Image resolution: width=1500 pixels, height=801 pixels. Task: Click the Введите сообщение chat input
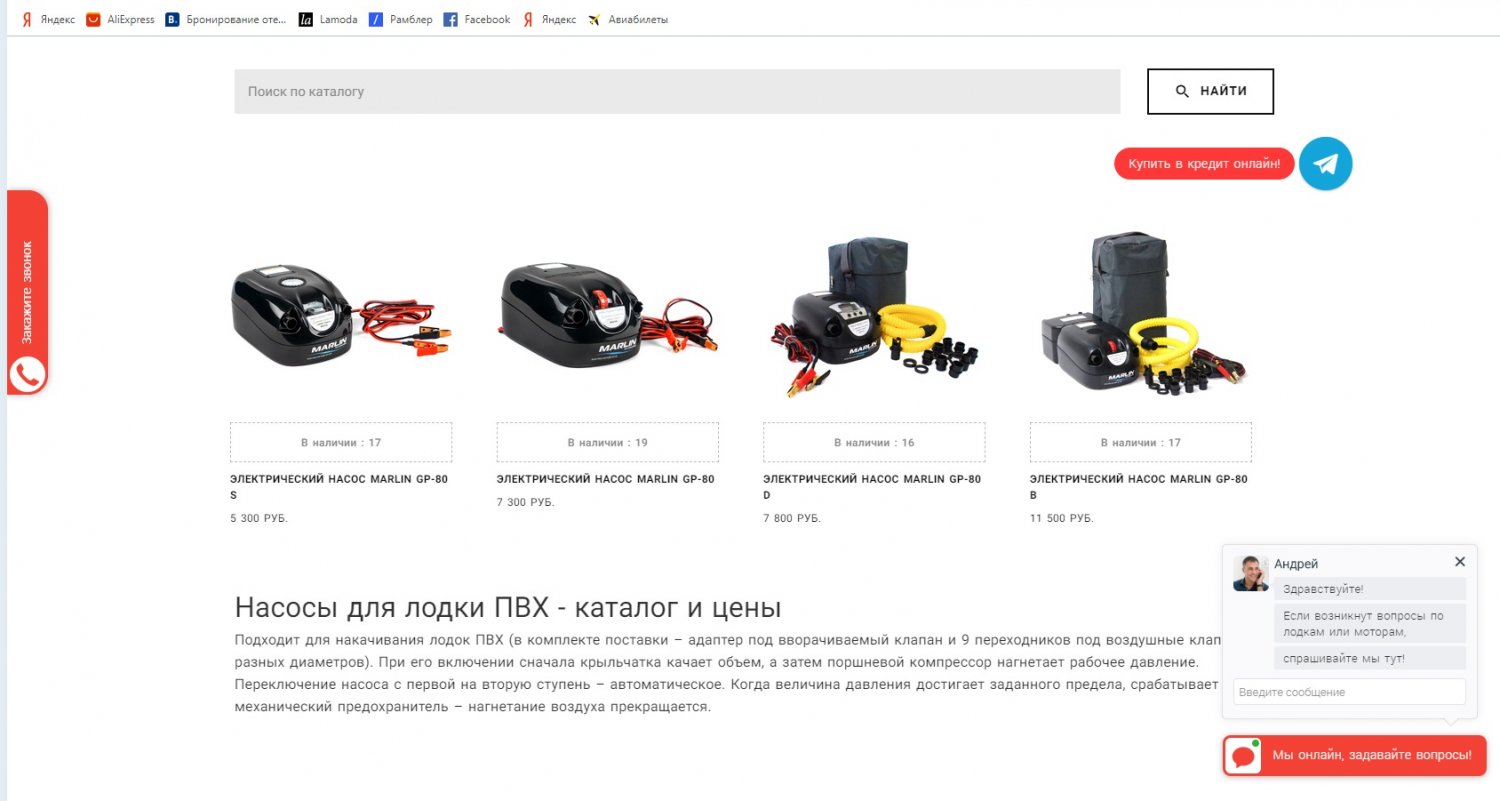pos(1349,692)
